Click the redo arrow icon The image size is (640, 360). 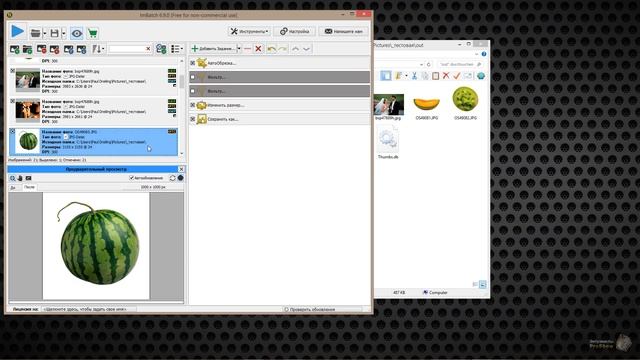(282, 49)
